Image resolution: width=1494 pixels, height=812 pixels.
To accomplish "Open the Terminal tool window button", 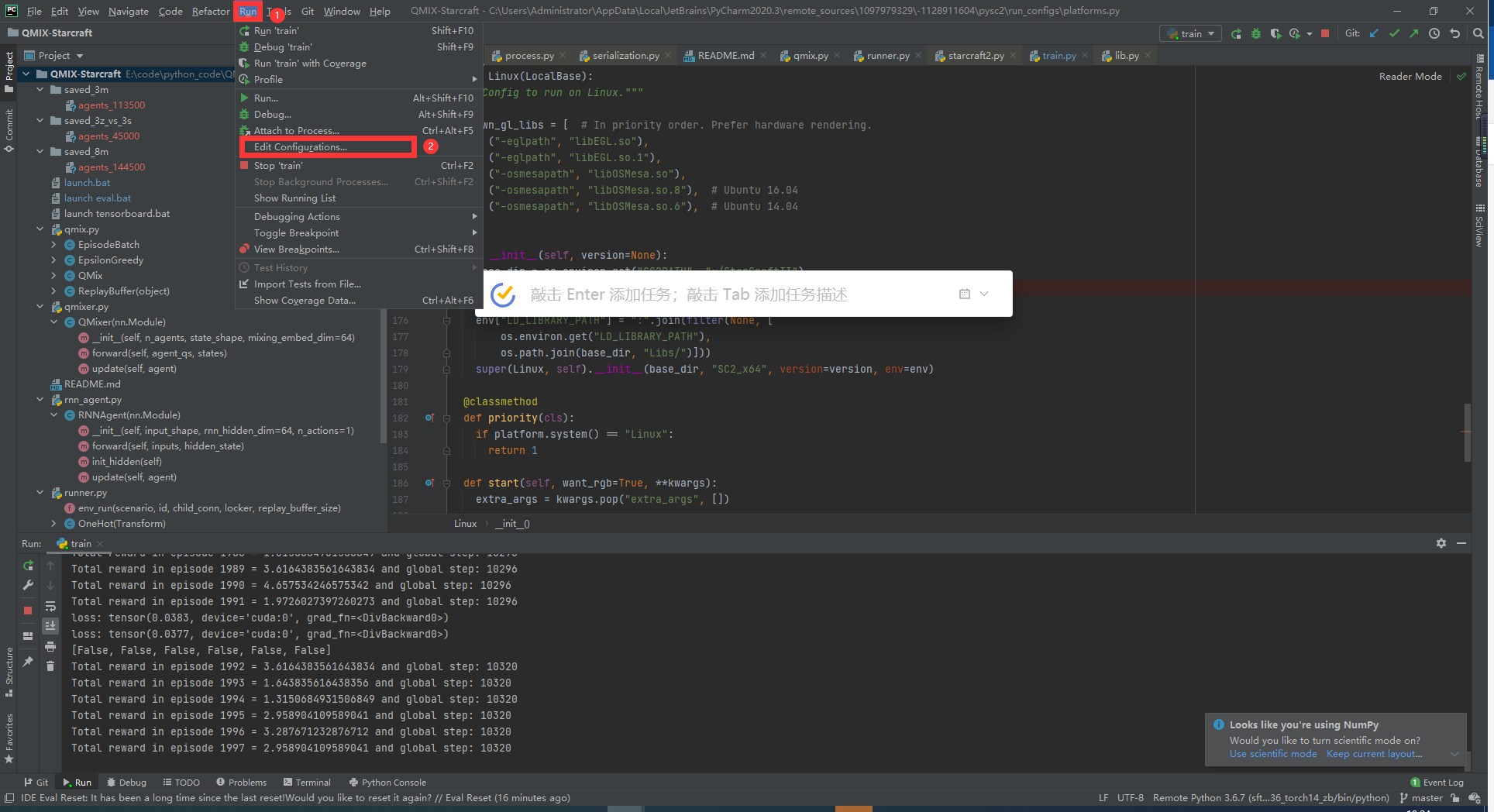I will point(307,783).
